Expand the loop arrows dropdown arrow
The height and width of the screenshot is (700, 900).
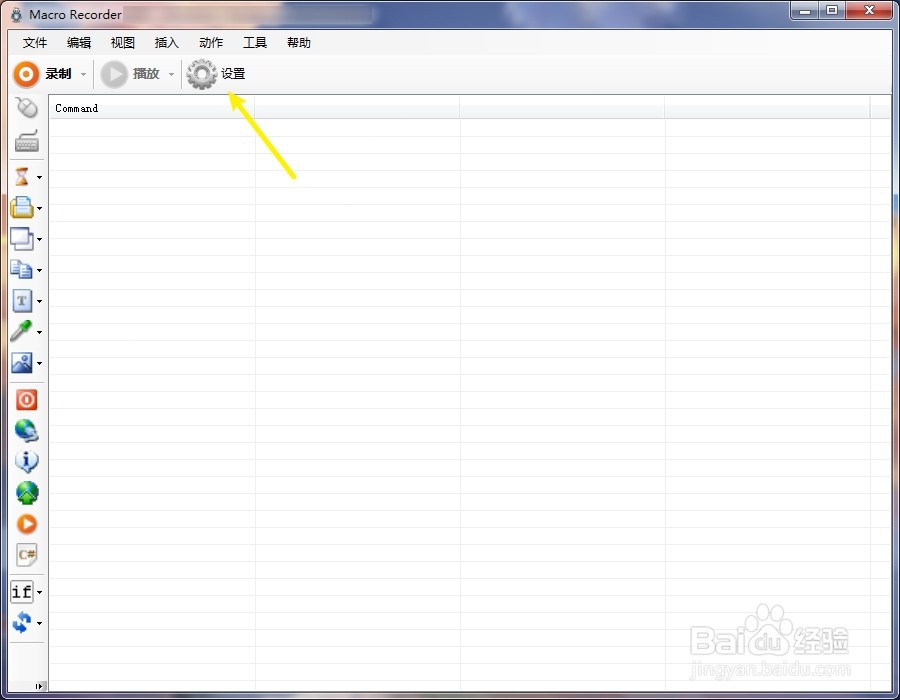pyautogui.click(x=39, y=623)
